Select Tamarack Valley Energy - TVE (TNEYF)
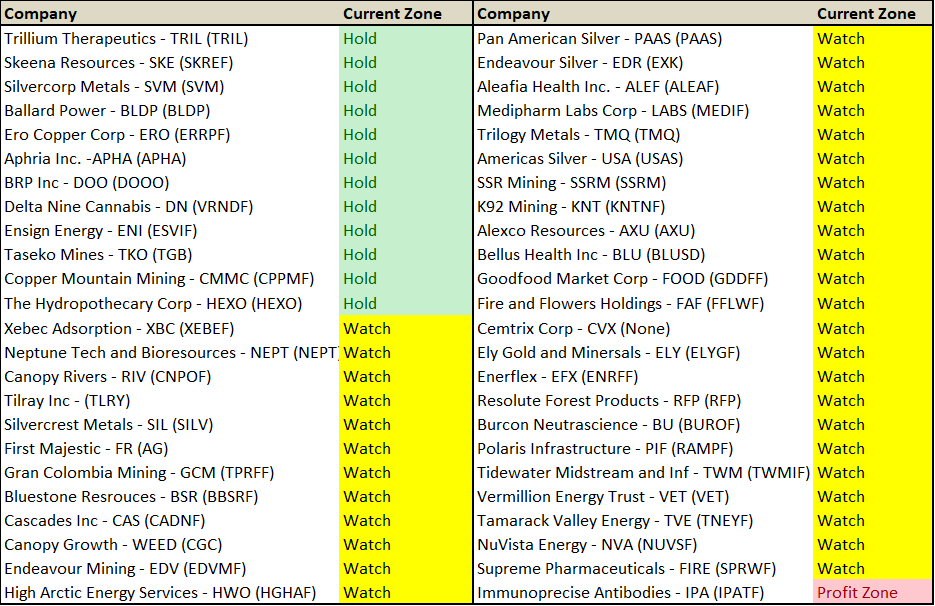 tap(643, 521)
